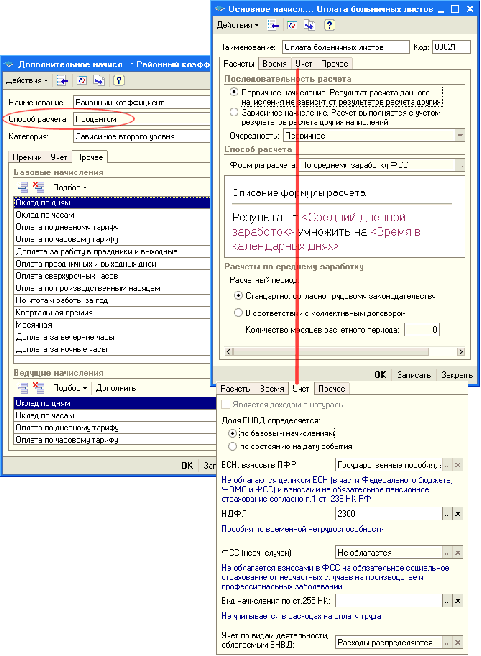Switch to Прочее tab in lower panel
The height and width of the screenshot is (656, 481).
[x=331, y=389]
